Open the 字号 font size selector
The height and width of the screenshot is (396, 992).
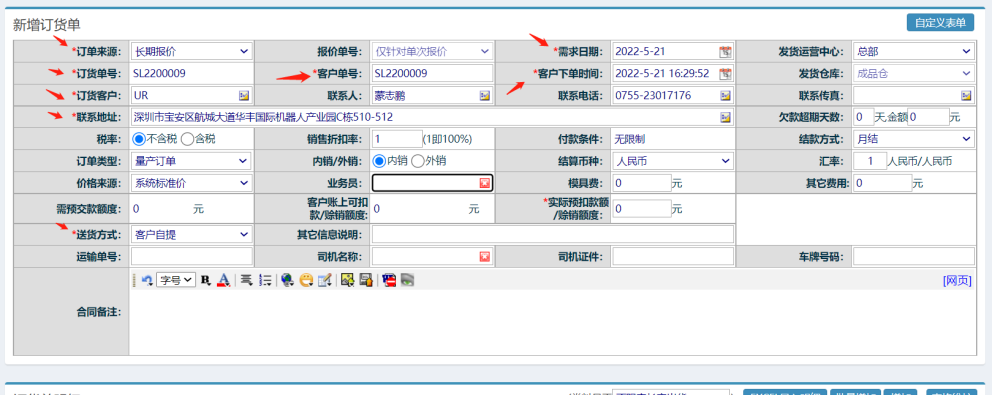click(x=177, y=280)
